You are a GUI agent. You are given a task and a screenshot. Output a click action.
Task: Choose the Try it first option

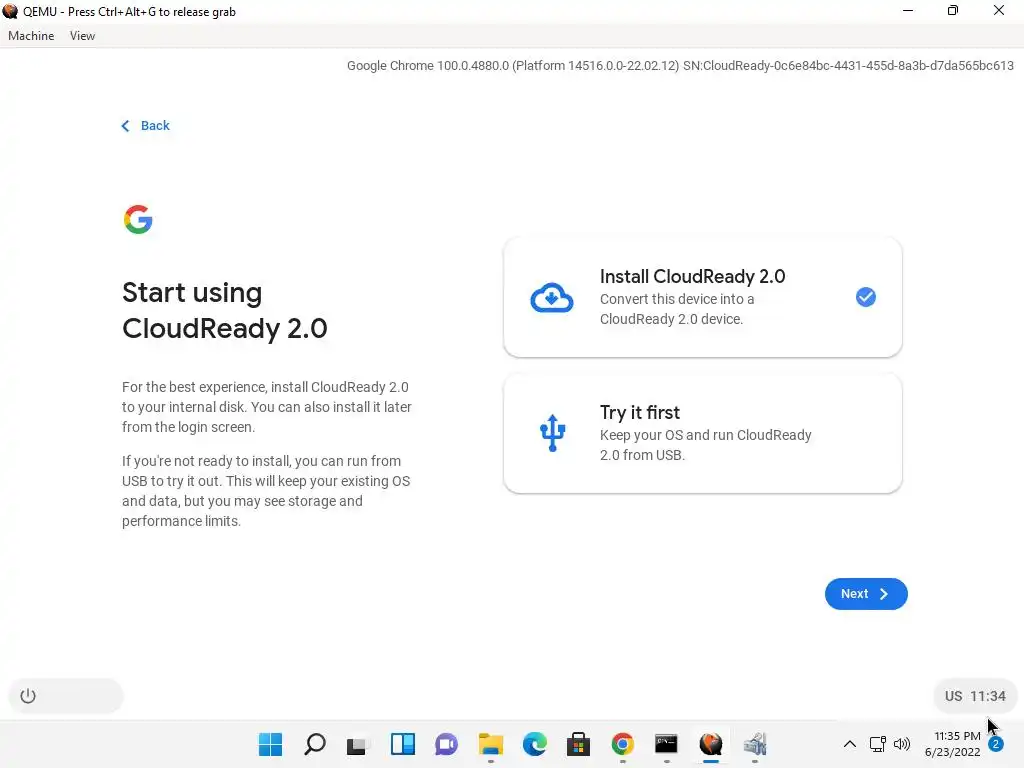(703, 433)
